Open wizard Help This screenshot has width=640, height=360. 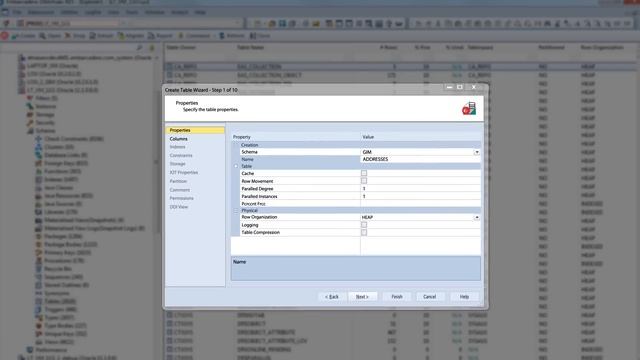464,297
